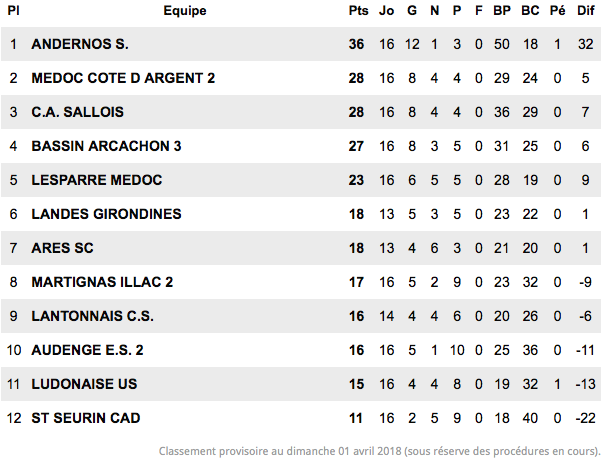Open the ARES SC team row
The width and height of the screenshot is (603, 467).
tap(301, 248)
